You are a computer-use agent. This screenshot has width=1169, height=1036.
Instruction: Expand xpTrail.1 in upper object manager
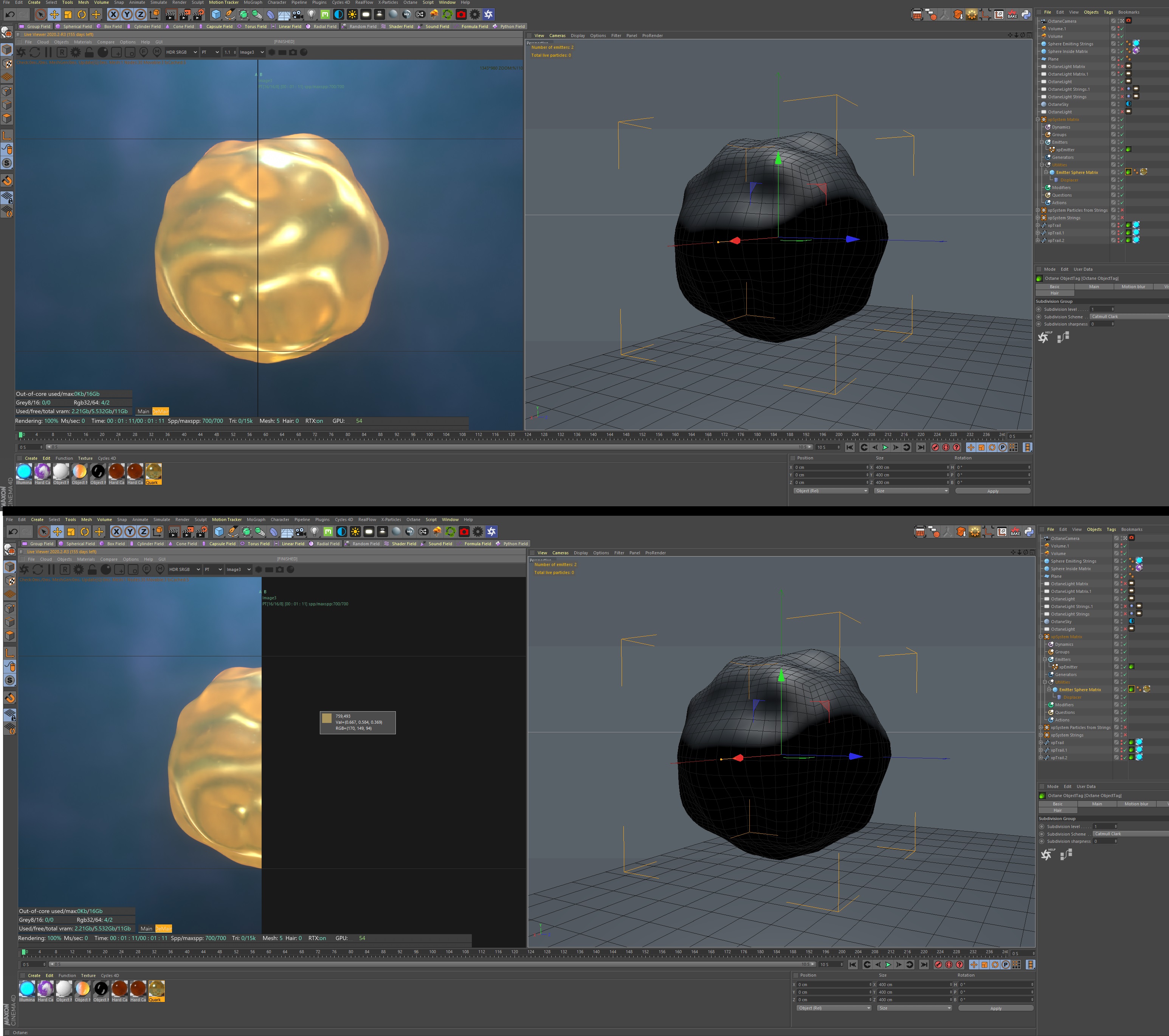click(x=1037, y=233)
